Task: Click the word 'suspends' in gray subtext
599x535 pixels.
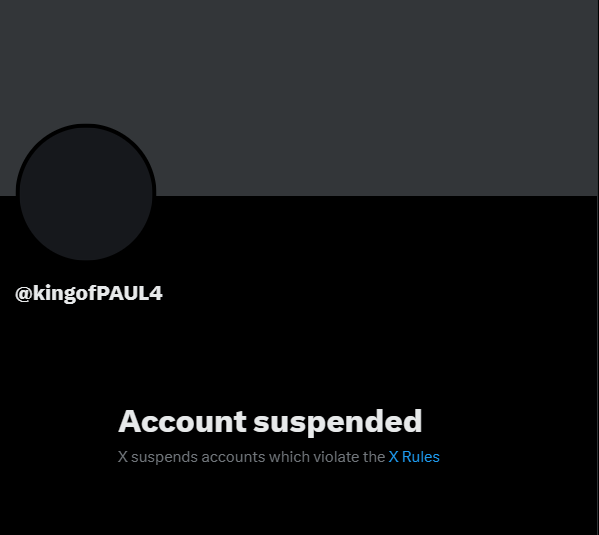Action: (x=164, y=458)
